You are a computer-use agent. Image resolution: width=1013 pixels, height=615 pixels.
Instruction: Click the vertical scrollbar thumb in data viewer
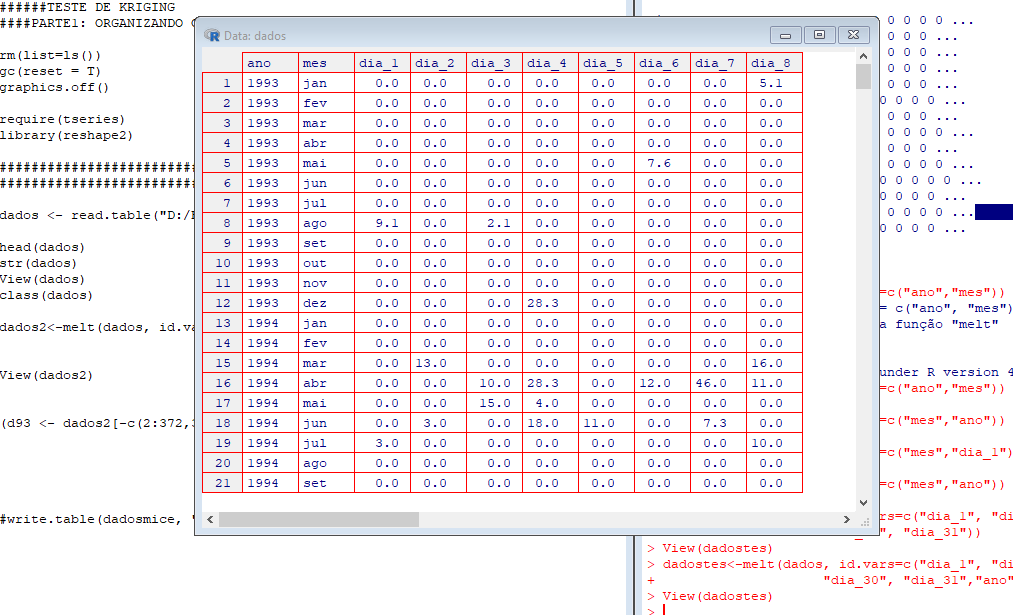[863, 76]
